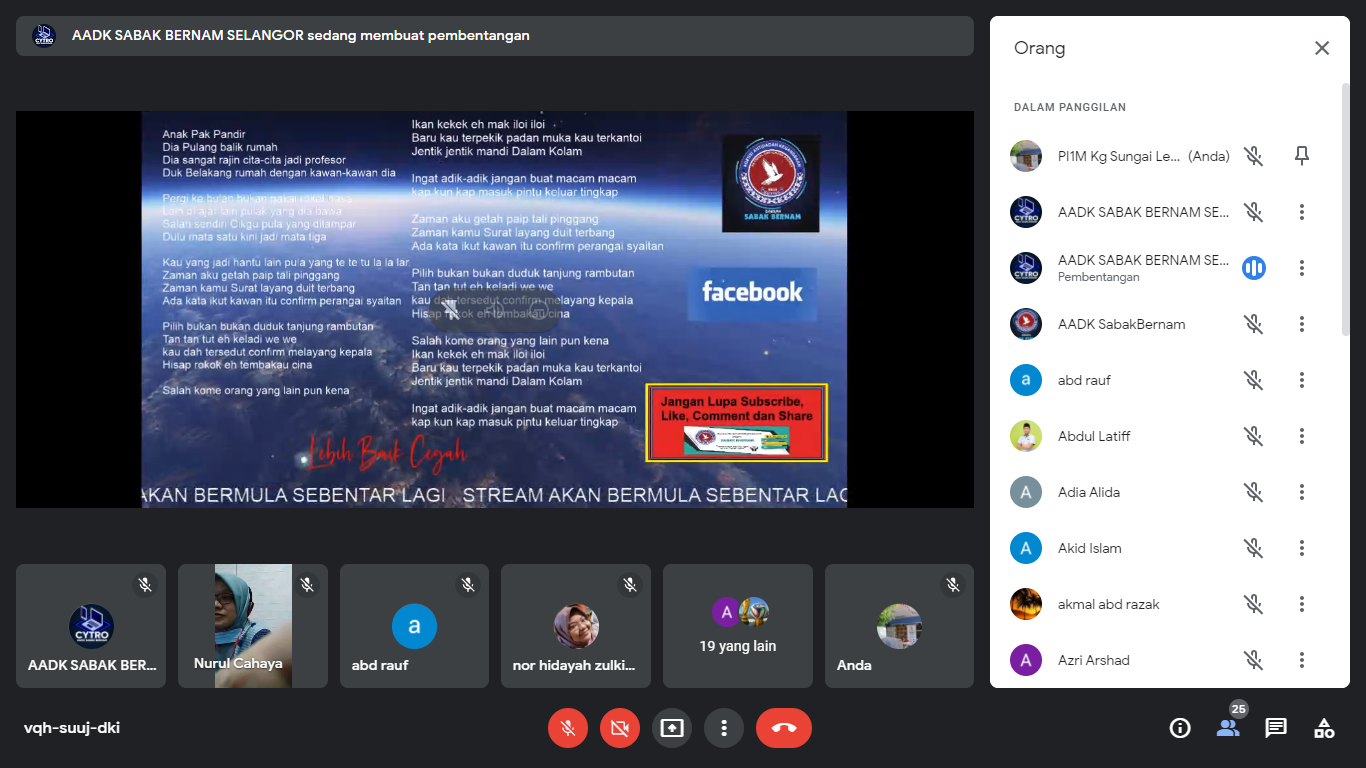This screenshot has width=1366, height=768.
Task: Click Nurul Cahaya's video thumbnail
Action: (253, 626)
